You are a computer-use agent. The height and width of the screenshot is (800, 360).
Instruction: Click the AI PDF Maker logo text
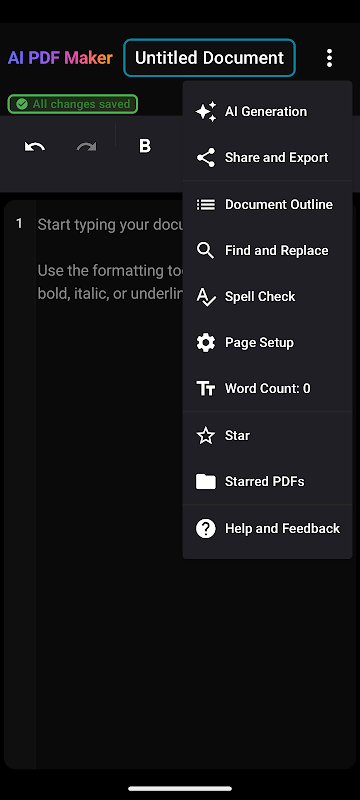tap(60, 58)
